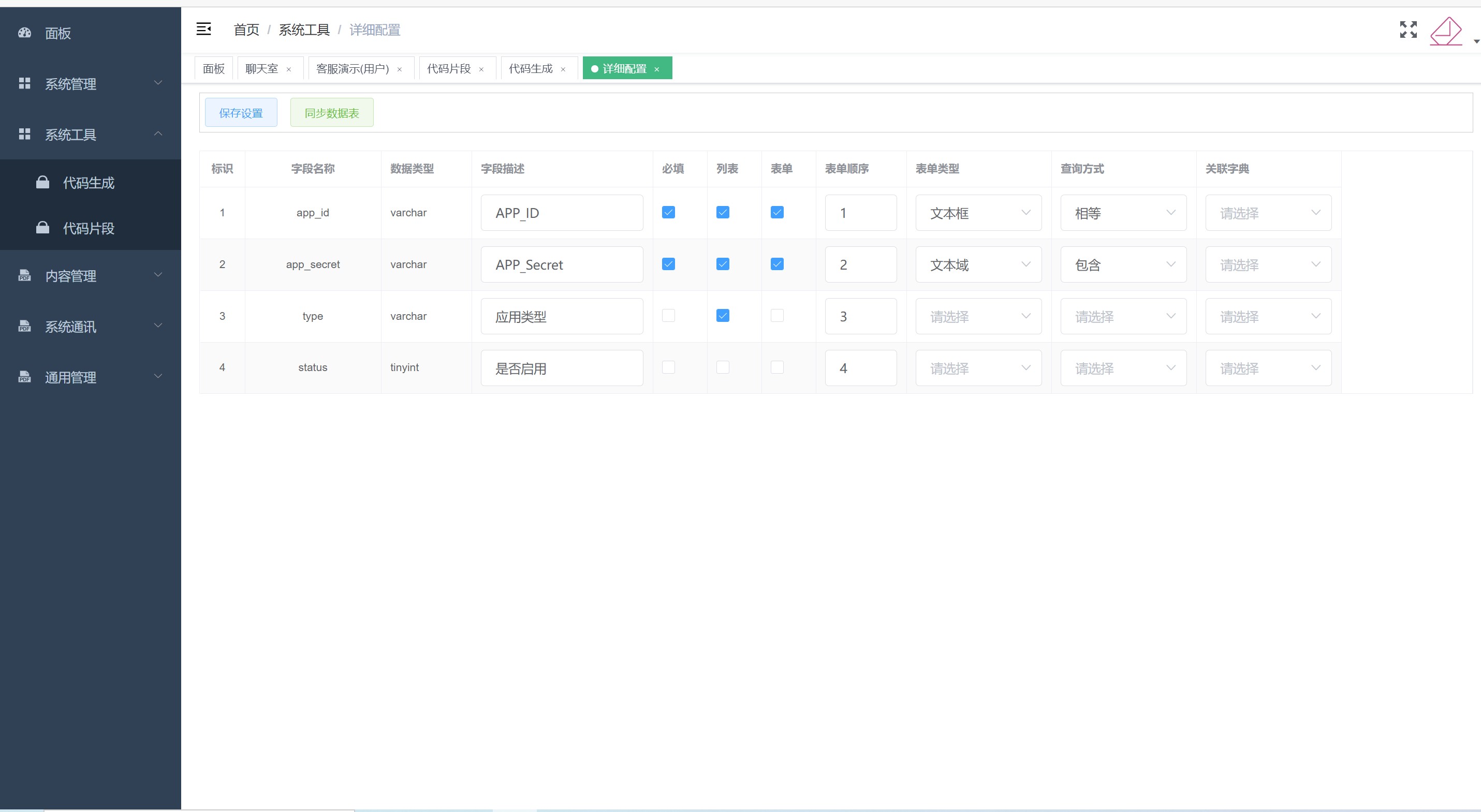Close the 聊天室 tab with its x

(289, 69)
